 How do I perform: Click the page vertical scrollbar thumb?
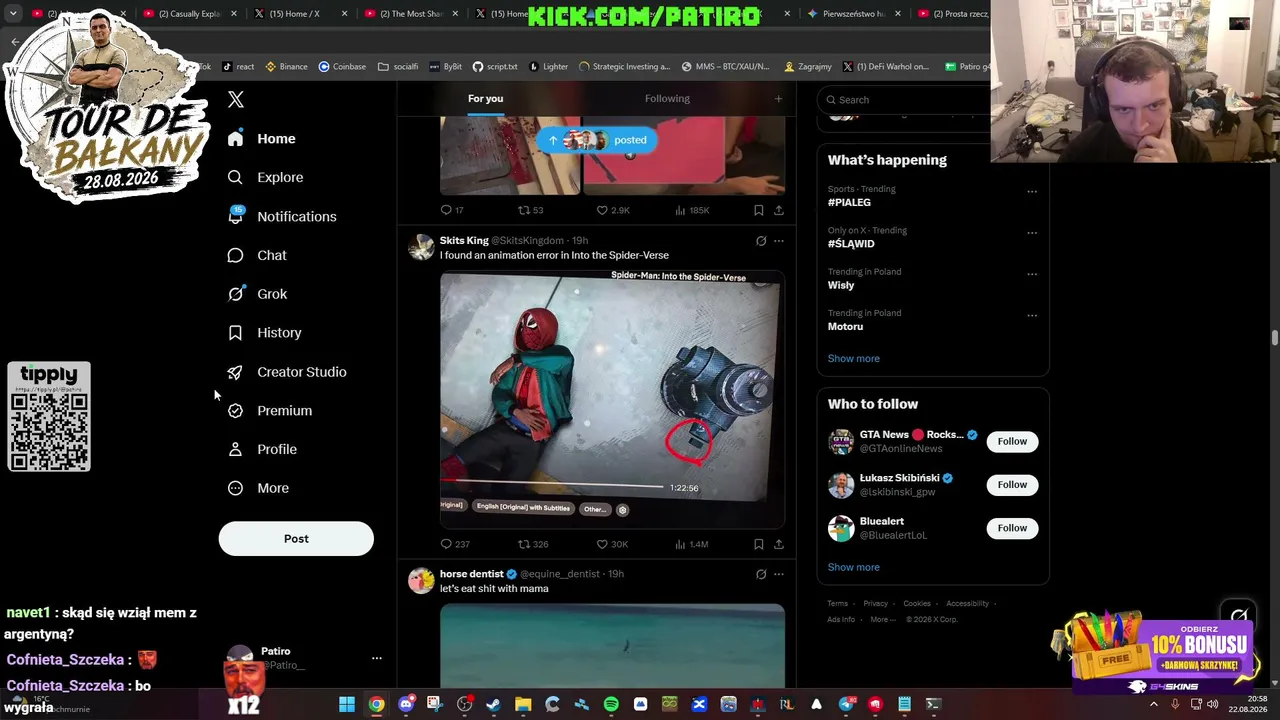click(1275, 338)
